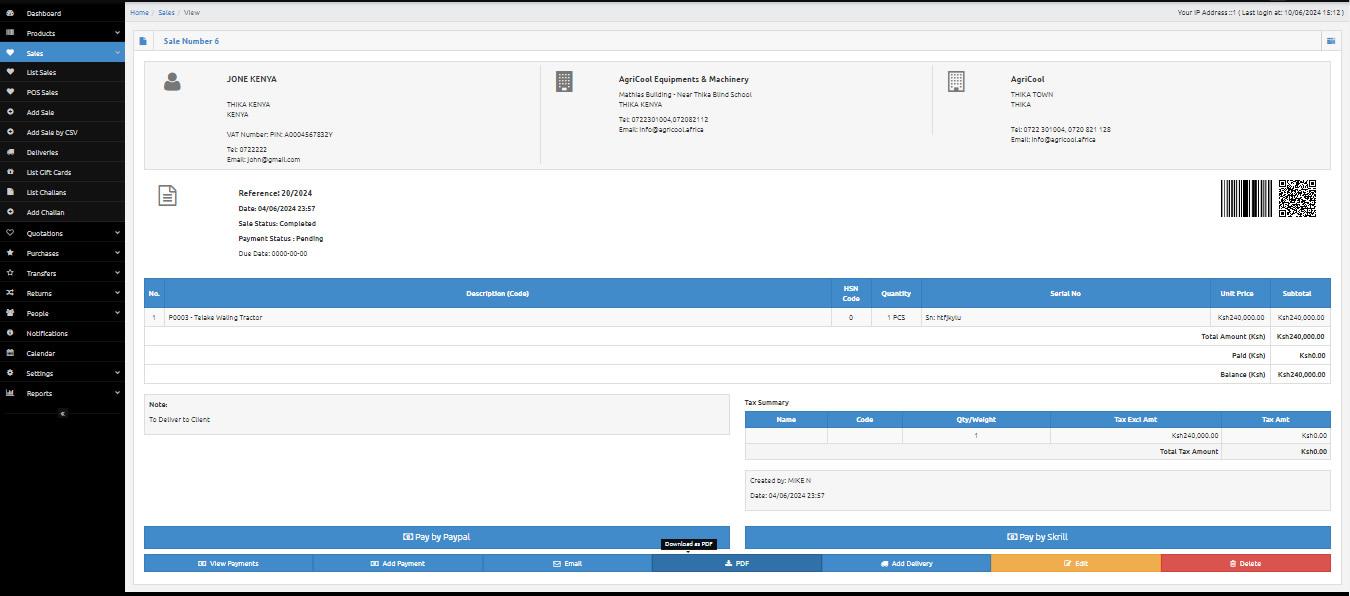The width and height of the screenshot is (1350, 596).
Task: Collapse the sidebar with the double-arrow icon
Action: 62,413
